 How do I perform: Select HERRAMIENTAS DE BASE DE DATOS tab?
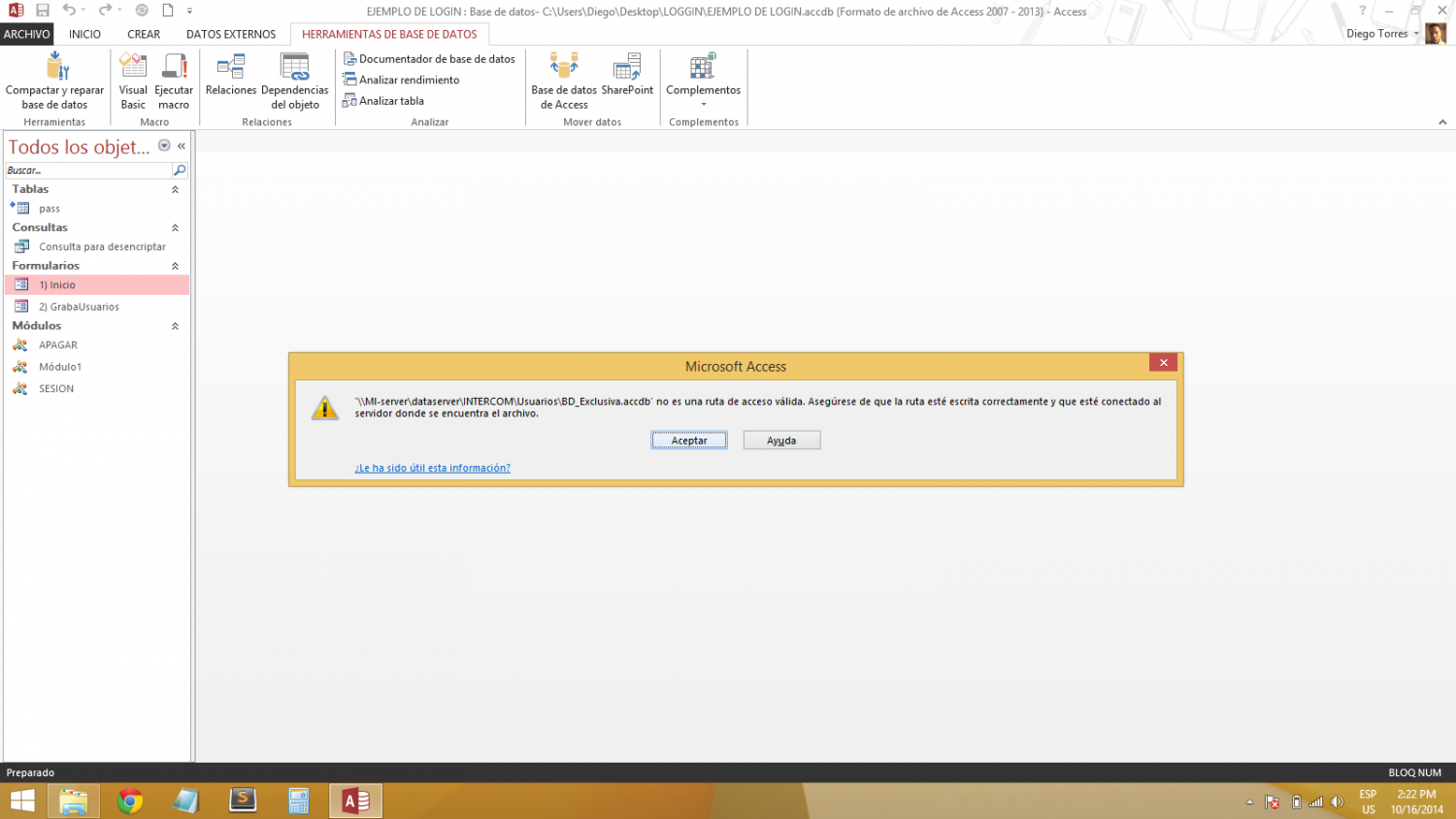pos(389,34)
